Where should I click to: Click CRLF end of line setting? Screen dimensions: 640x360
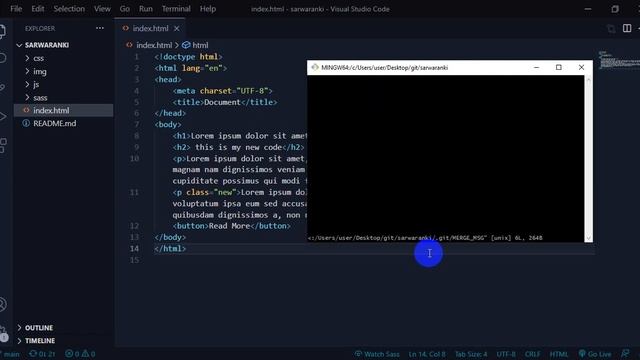click(532, 354)
